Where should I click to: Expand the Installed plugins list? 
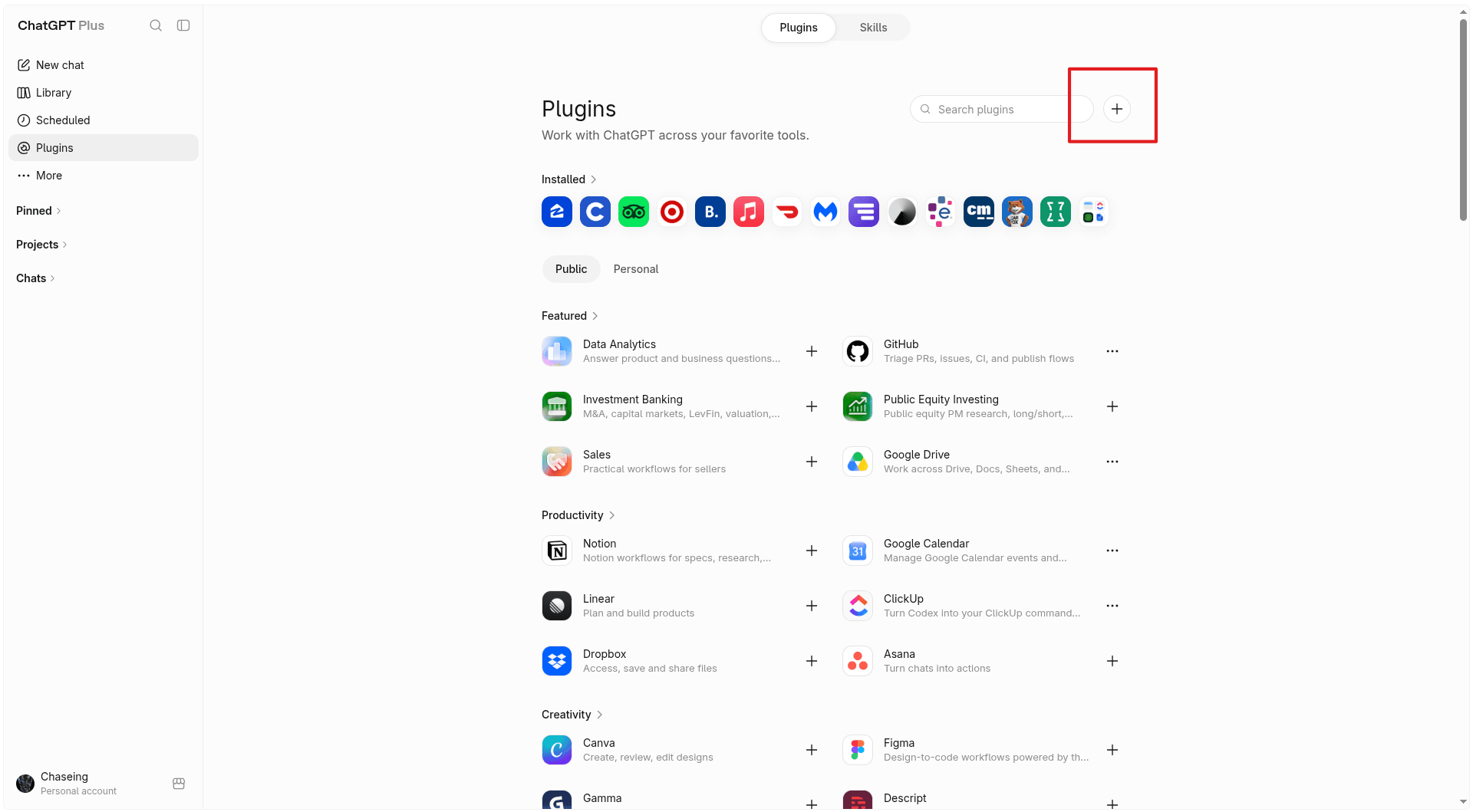[569, 179]
